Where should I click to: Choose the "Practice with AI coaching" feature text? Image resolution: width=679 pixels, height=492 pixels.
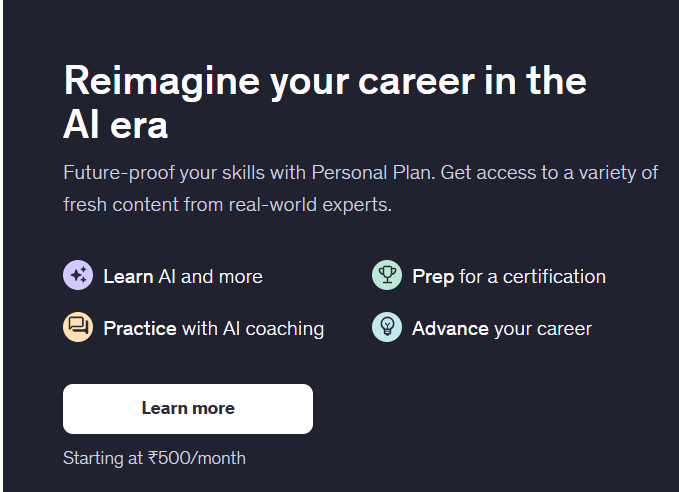pyautogui.click(x=214, y=328)
